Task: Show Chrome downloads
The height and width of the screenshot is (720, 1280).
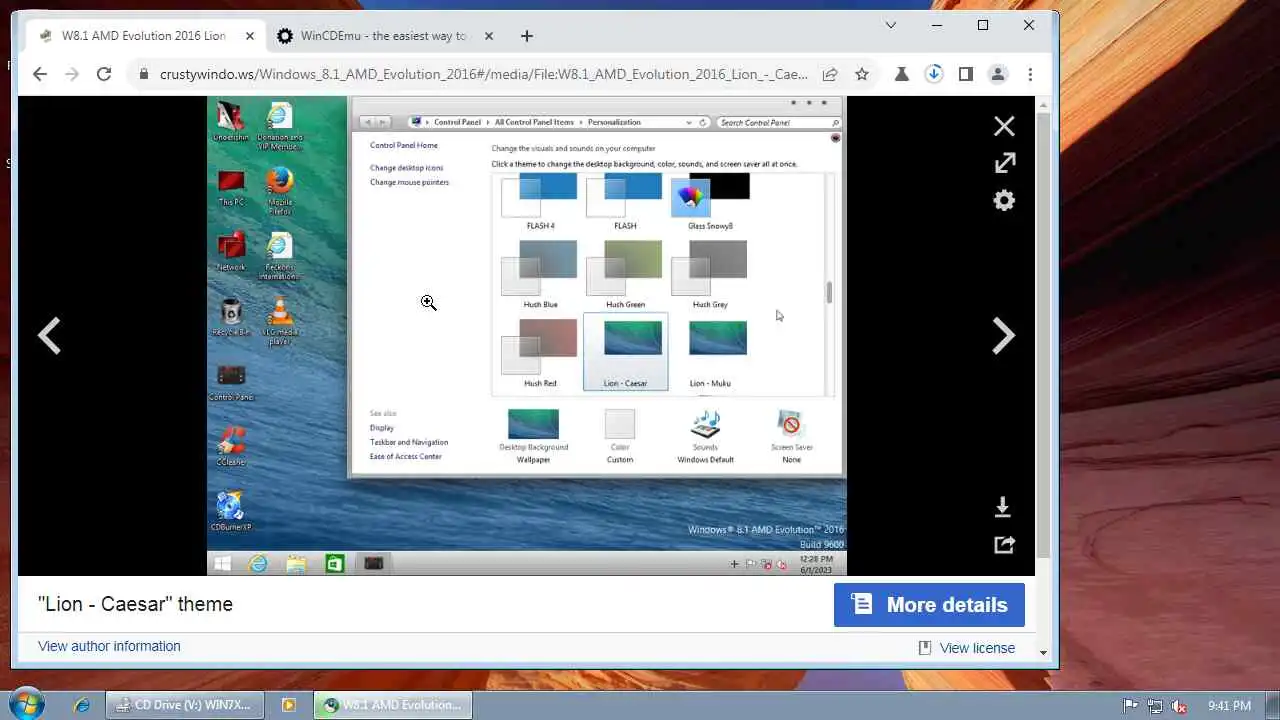Action: [x=933, y=74]
